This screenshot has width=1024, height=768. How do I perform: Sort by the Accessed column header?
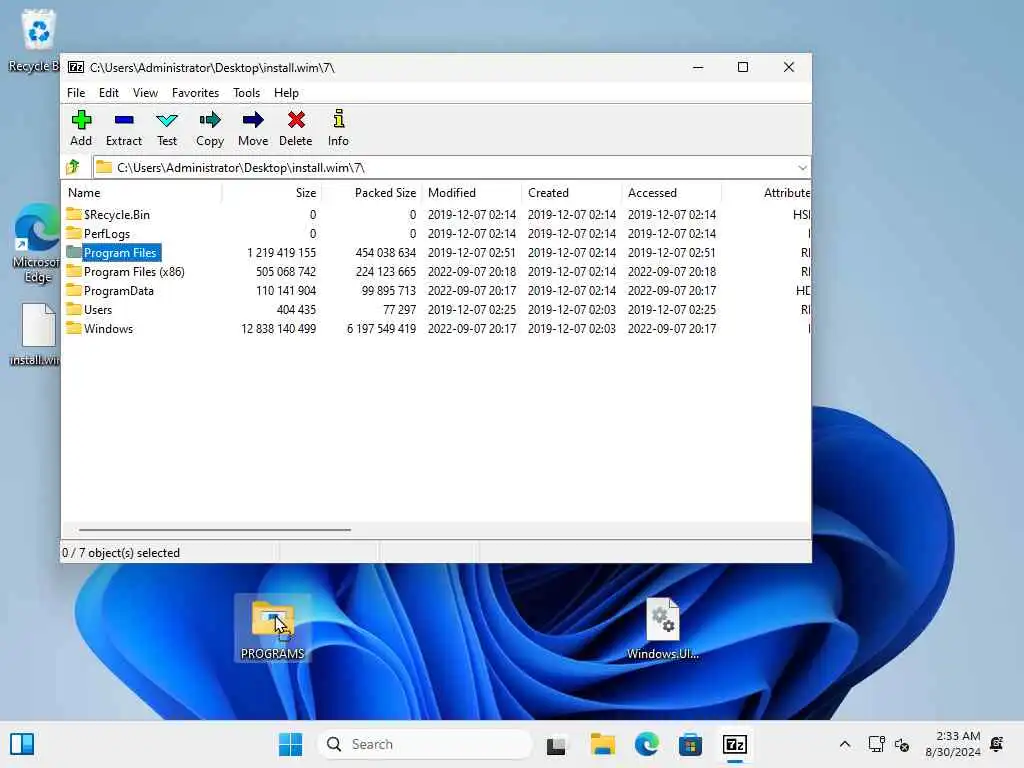pos(671,193)
